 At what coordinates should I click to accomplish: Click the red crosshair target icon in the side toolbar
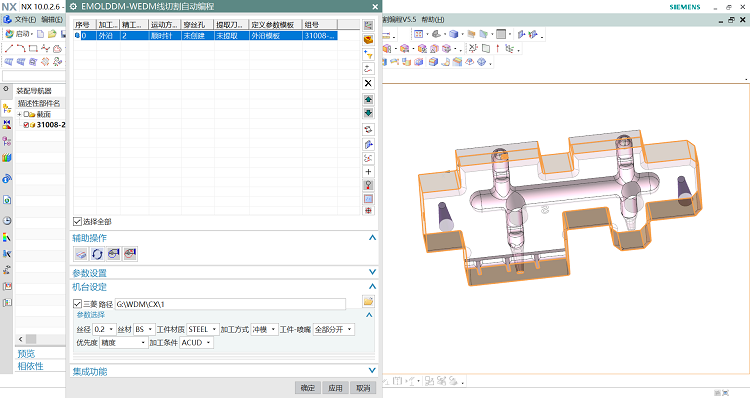368,210
